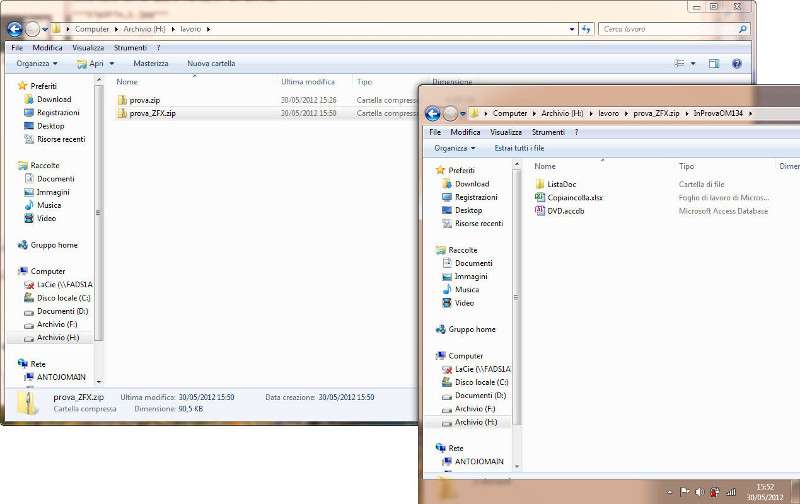Open Visualizza menu in InProvaOM134 window

tap(506, 132)
